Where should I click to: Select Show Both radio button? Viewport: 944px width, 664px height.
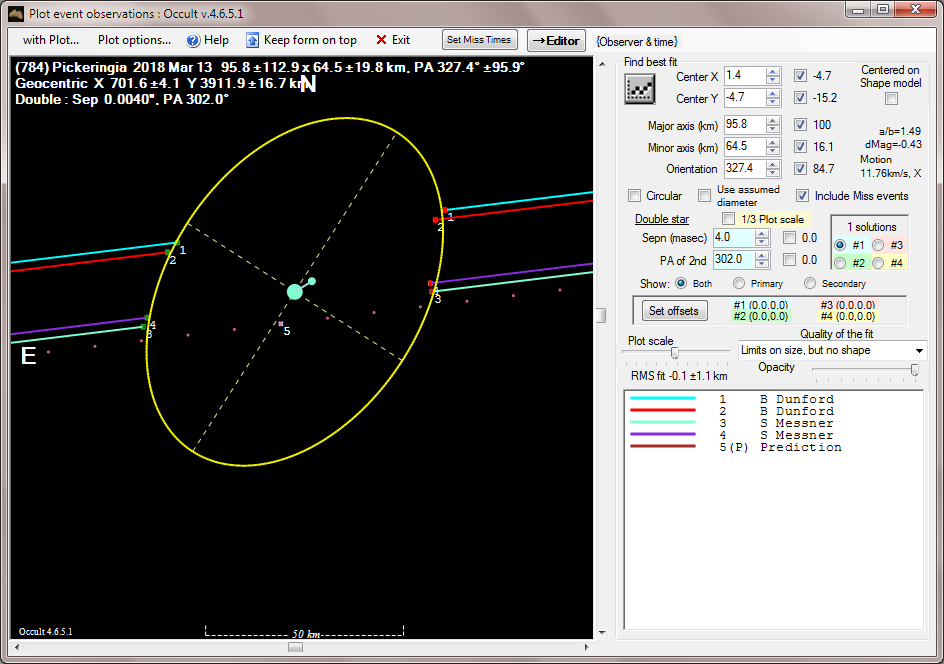tap(681, 283)
